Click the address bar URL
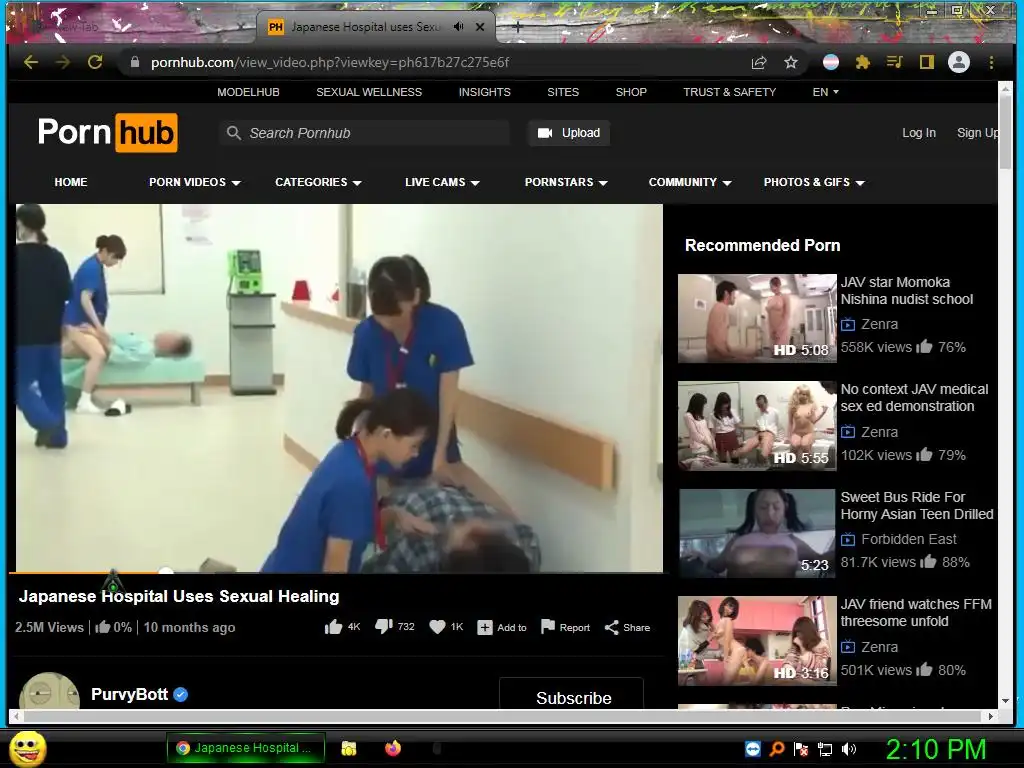The width and height of the screenshot is (1024, 768). 330,62
